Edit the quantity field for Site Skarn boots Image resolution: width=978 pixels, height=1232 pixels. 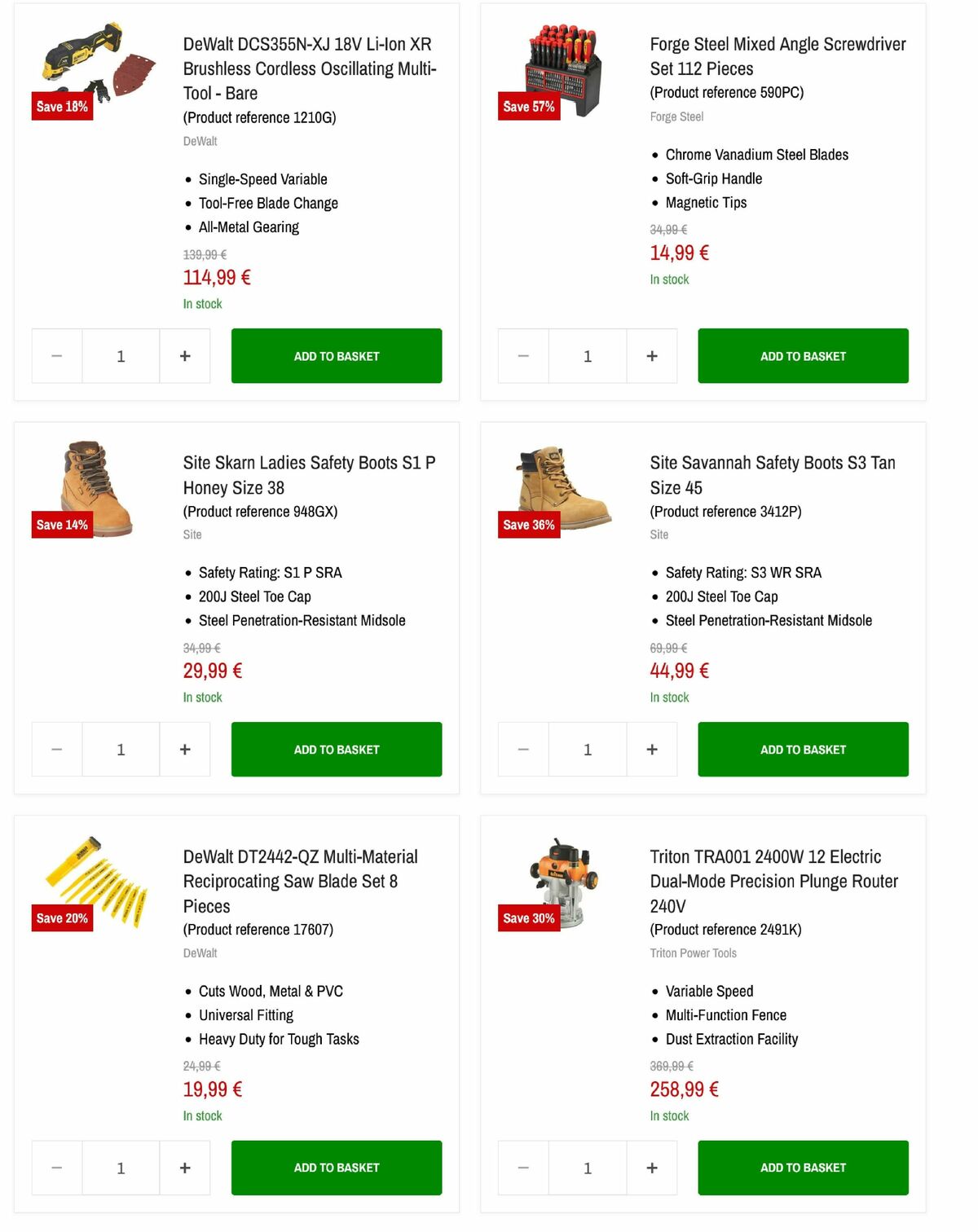point(121,749)
